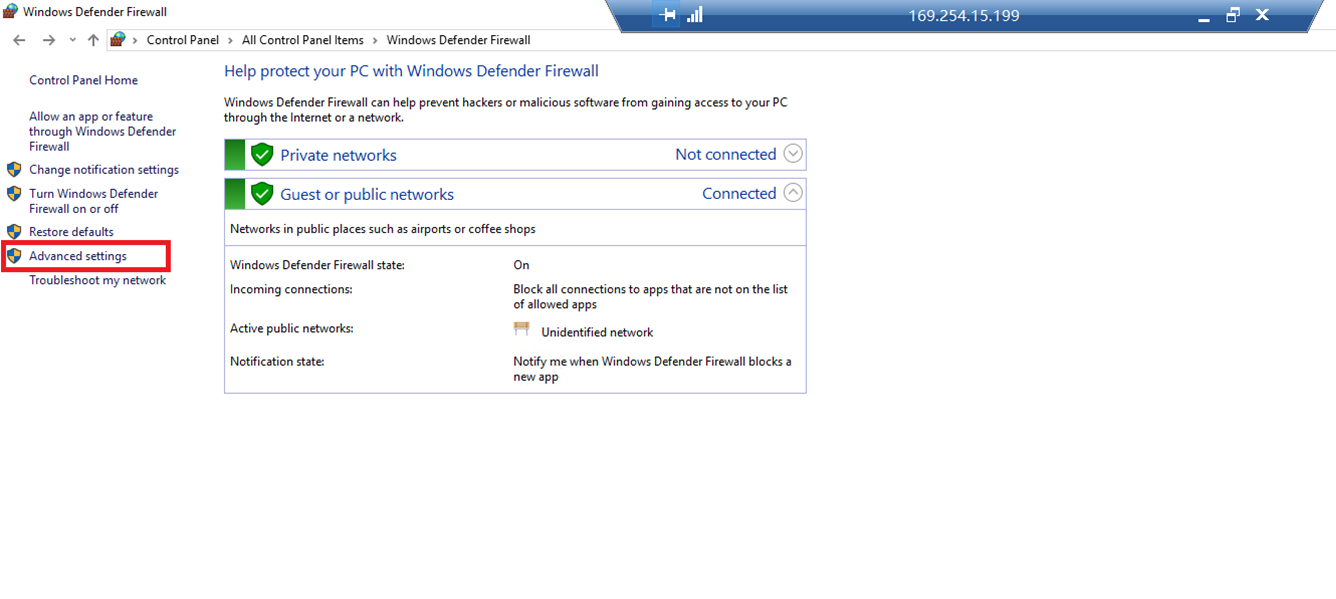Click the Notification state label
Image resolution: width=1336 pixels, height=599 pixels.
coord(277,361)
